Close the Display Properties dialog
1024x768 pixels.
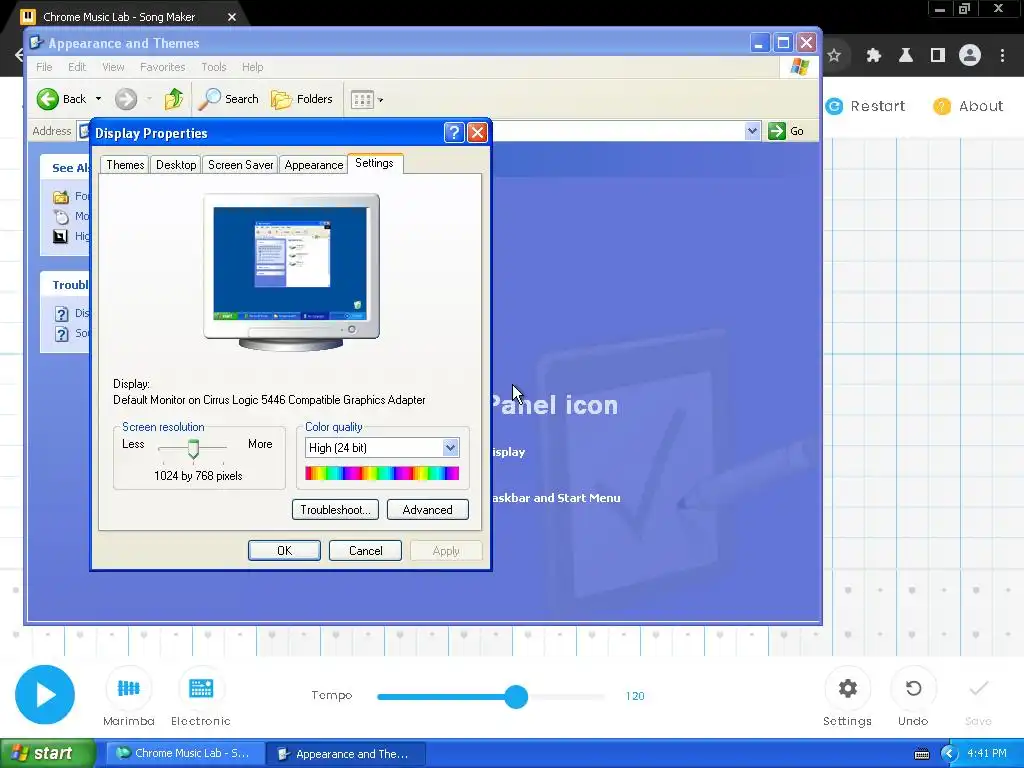click(477, 133)
